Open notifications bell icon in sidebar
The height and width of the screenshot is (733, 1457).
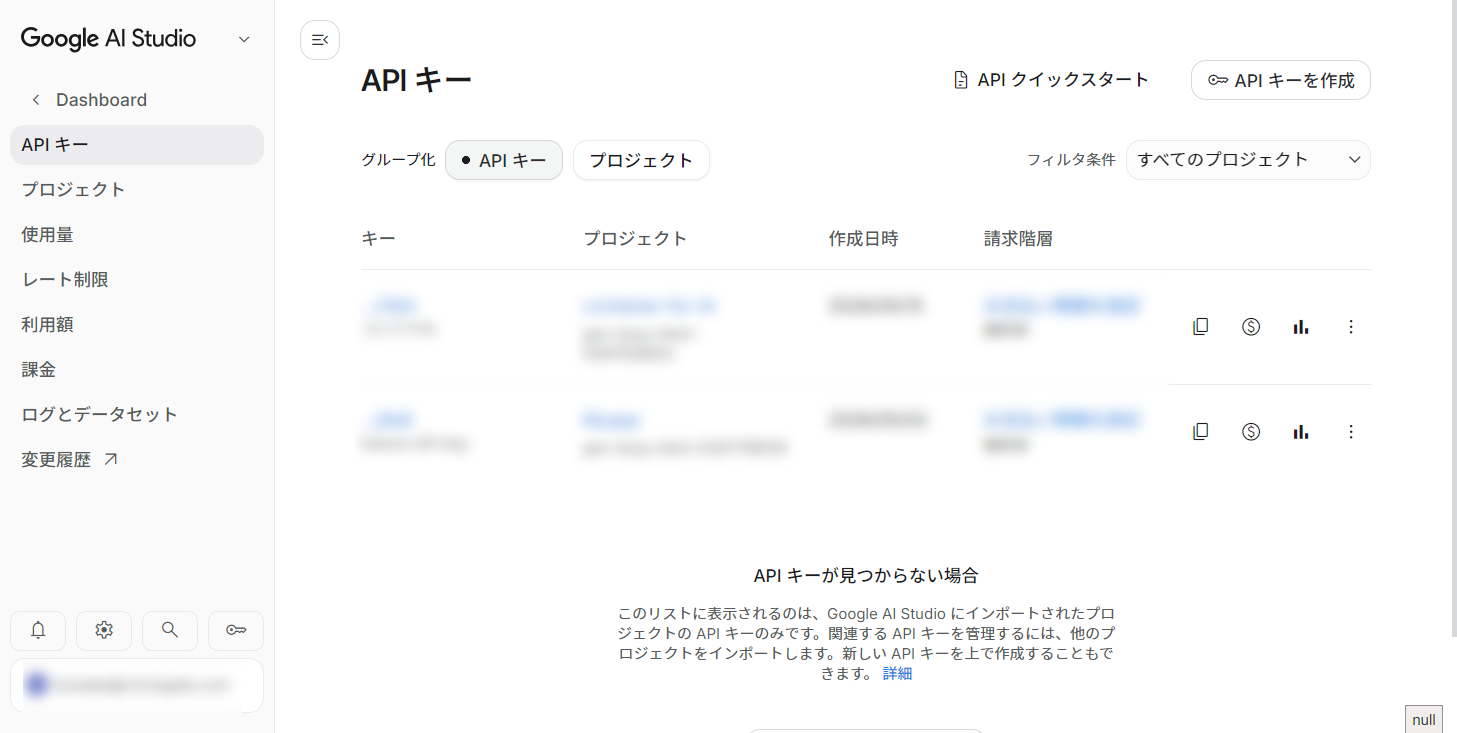click(38, 630)
